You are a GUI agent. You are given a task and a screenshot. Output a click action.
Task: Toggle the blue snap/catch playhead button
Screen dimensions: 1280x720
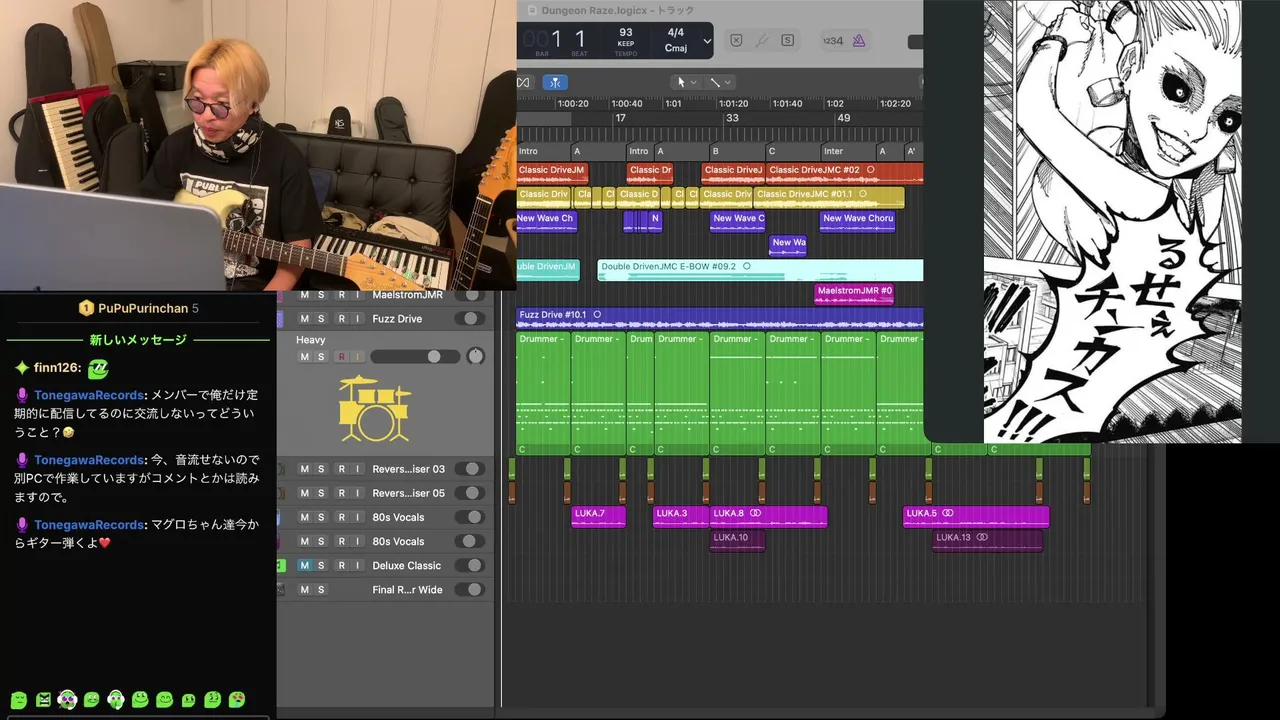pos(555,82)
